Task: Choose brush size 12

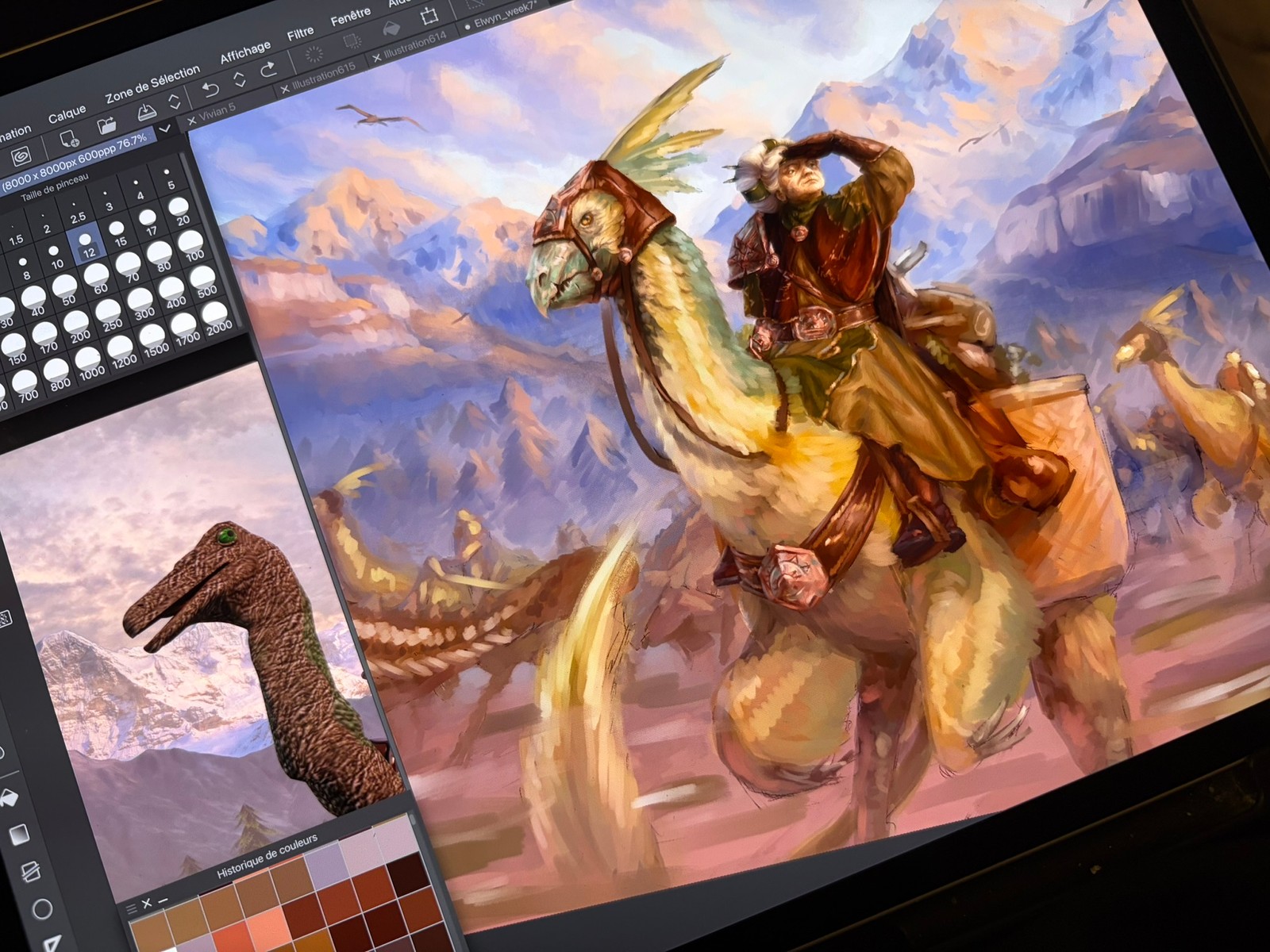Action: 87,244
